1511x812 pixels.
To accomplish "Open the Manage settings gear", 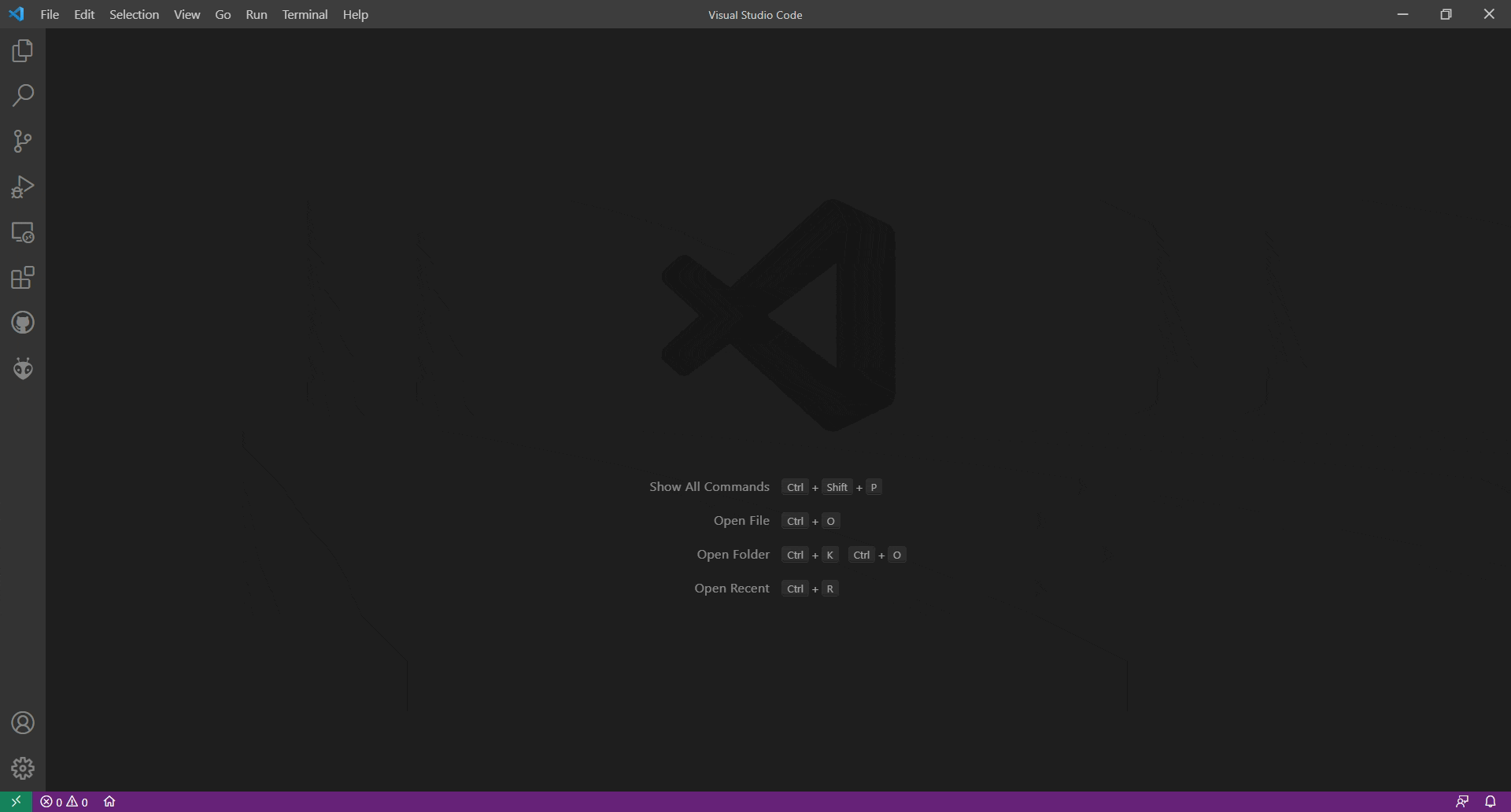I will click(x=23, y=768).
